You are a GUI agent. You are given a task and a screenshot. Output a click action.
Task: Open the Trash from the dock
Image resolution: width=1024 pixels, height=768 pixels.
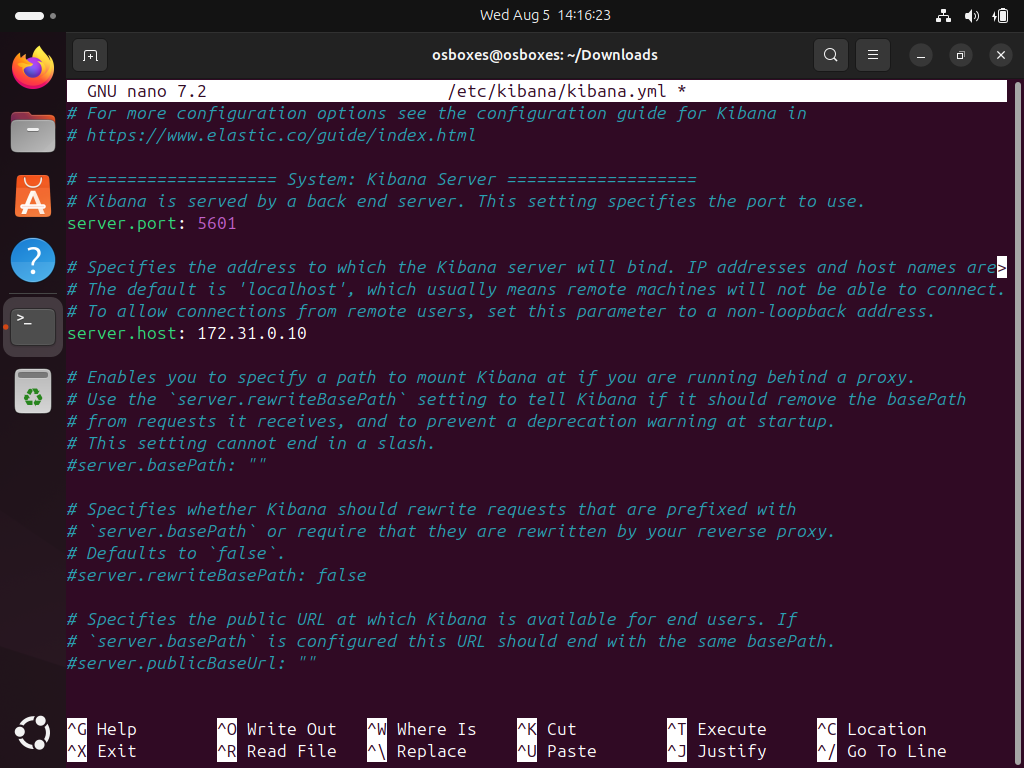[33, 391]
